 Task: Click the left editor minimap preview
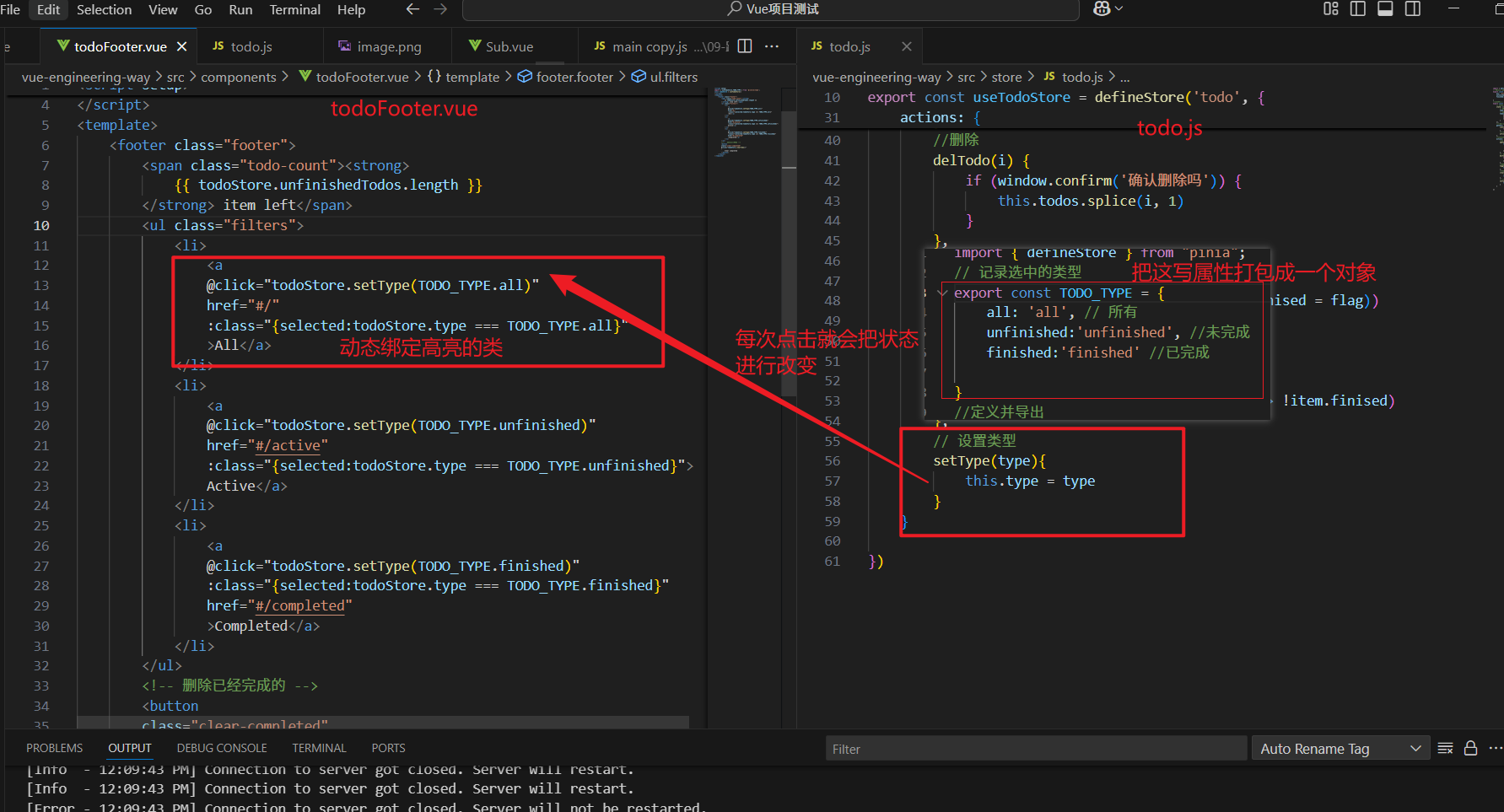coord(746,122)
